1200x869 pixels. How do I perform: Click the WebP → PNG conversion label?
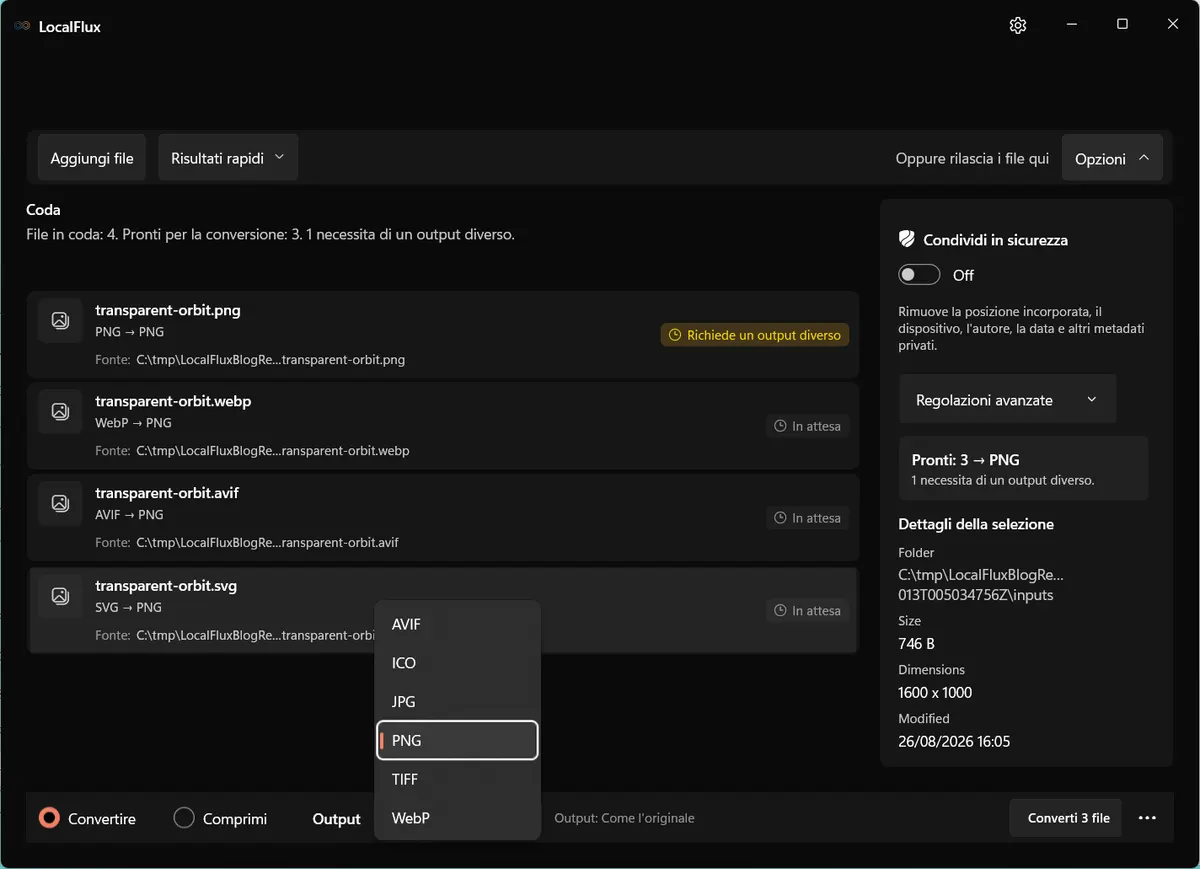click(133, 423)
